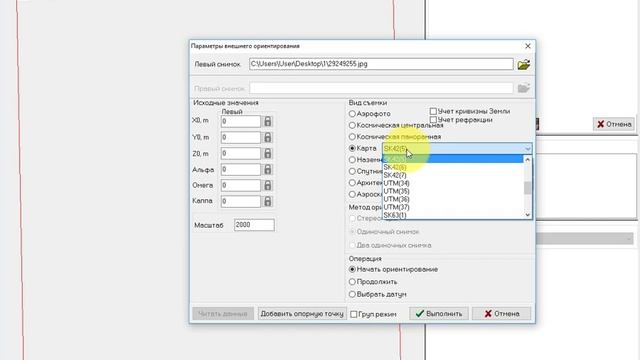Close the Параметры внешнего ориентирования dialog

tap(528, 46)
